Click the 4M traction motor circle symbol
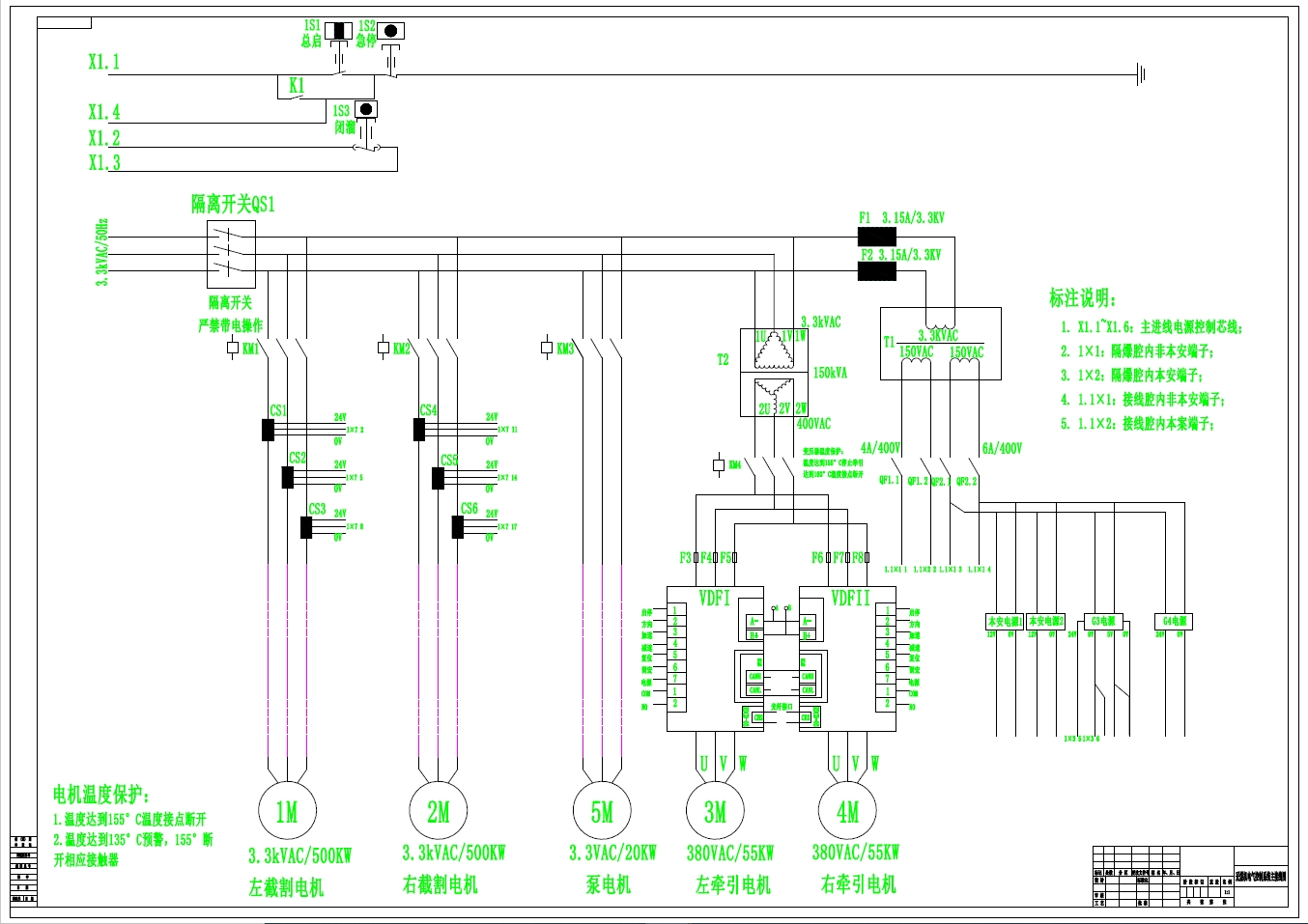The width and height of the screenshot is (1308, 924). 847,812
